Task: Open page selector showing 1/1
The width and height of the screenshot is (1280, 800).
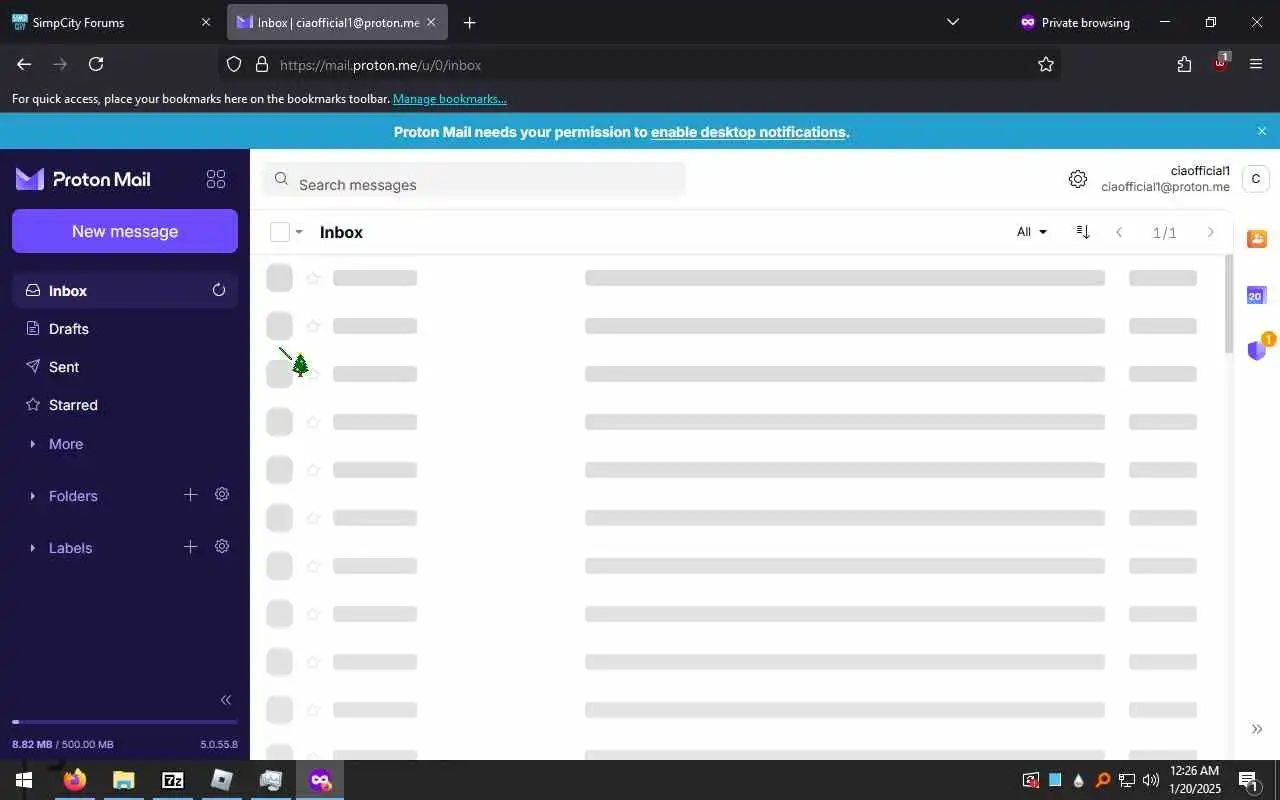Action: click(x=1165, y=232)
